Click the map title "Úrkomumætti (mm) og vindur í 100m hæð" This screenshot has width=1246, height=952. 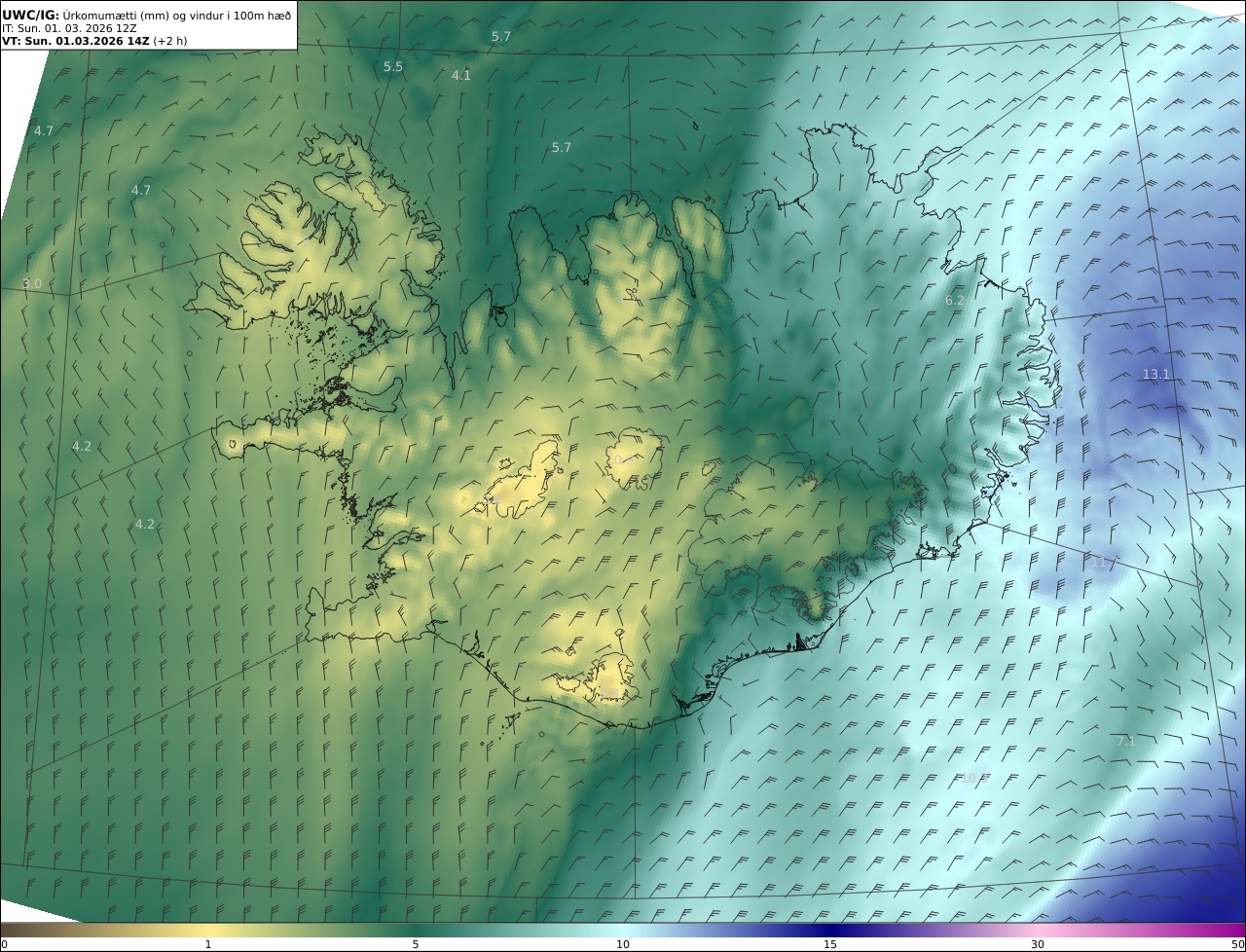(177, 15)
